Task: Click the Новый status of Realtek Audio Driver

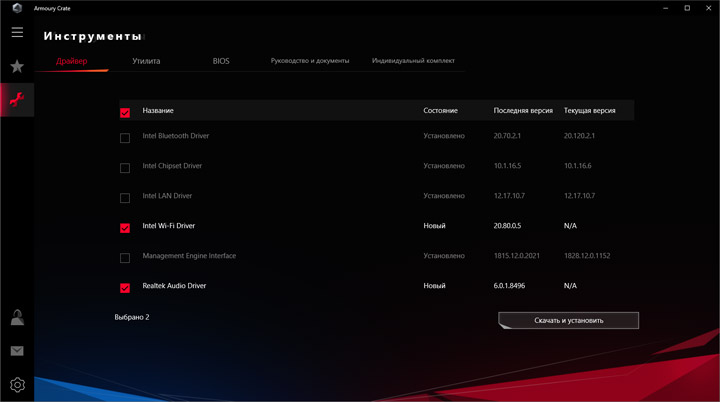Action: [x=434, y=285]
